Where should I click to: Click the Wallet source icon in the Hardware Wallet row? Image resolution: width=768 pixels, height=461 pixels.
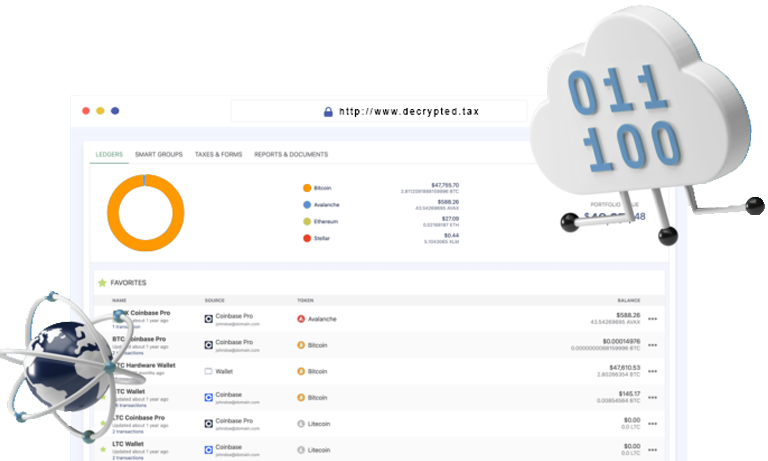[x=209, y=371]
